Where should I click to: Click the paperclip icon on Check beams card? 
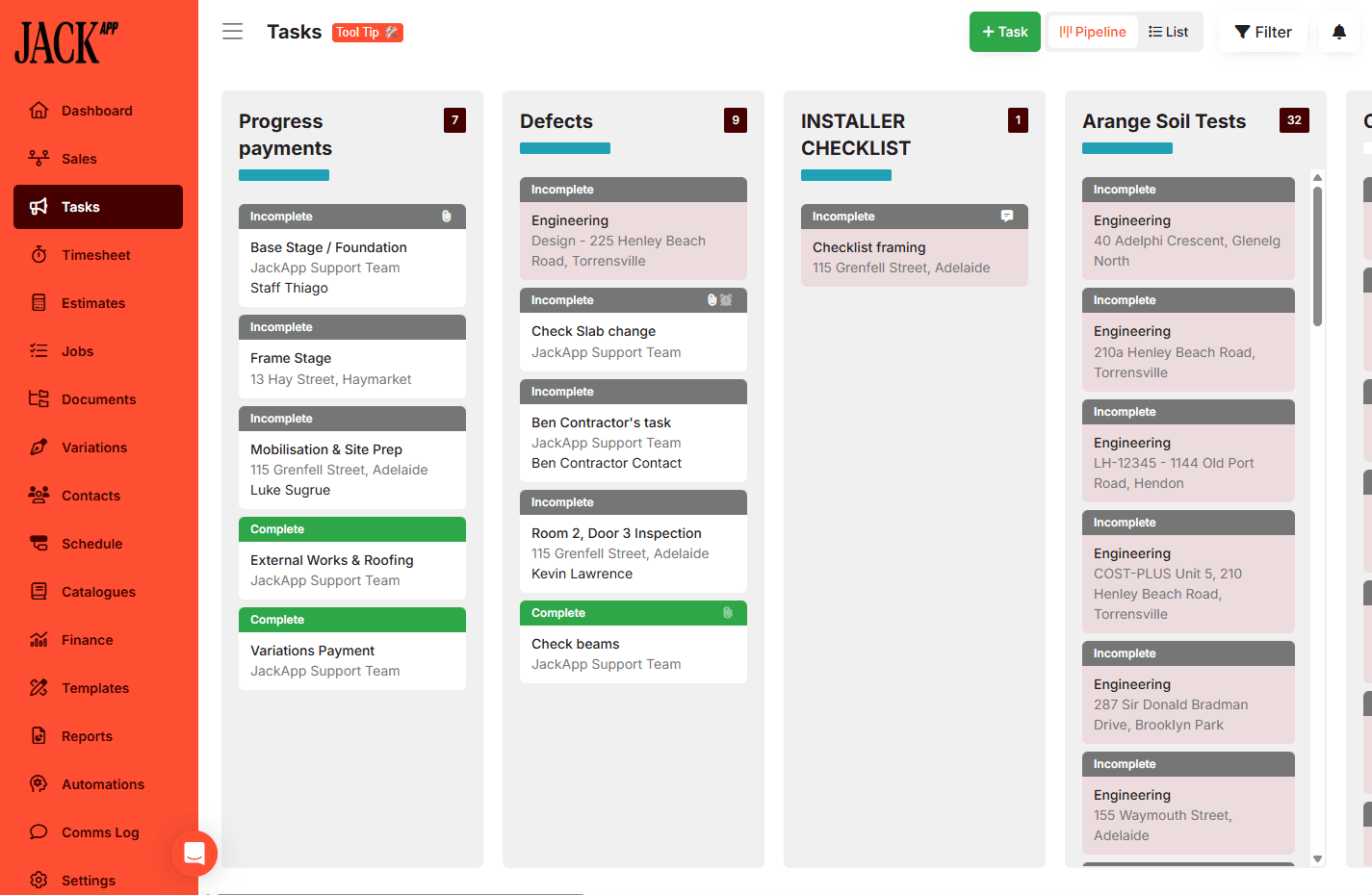(x=728, y=613)
